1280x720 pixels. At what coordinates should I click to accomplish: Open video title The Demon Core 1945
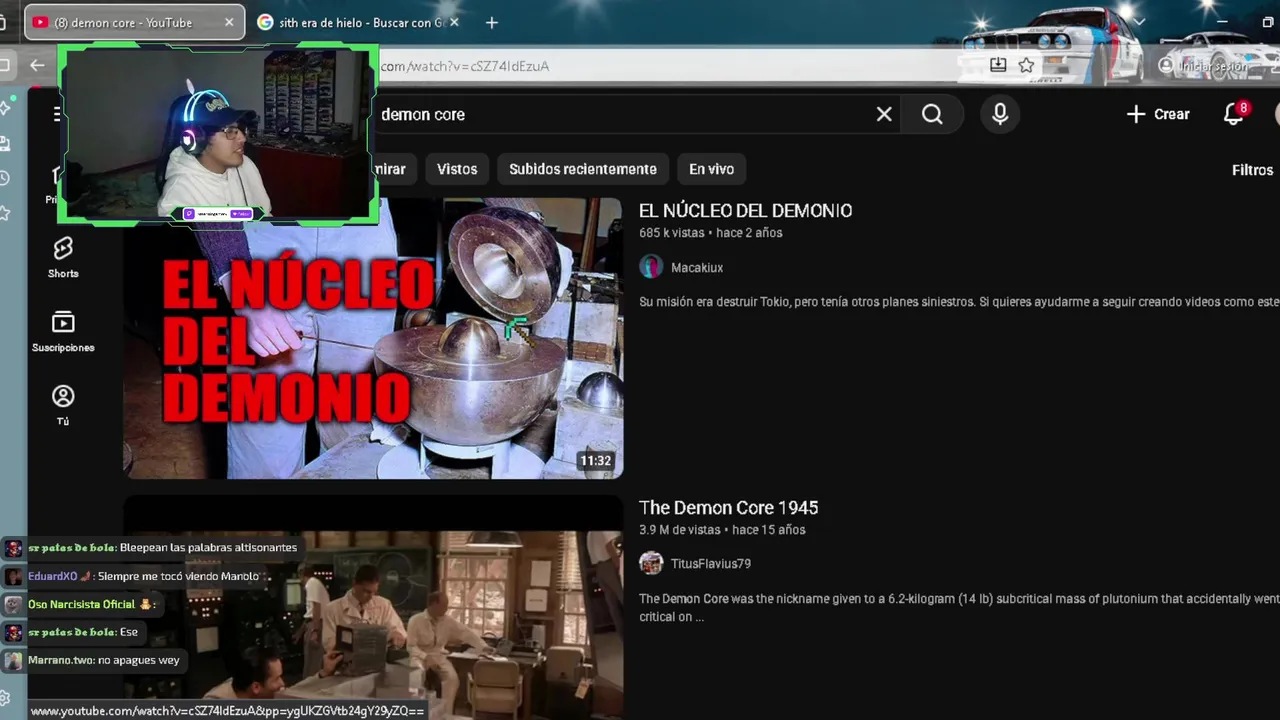(728, 508)
